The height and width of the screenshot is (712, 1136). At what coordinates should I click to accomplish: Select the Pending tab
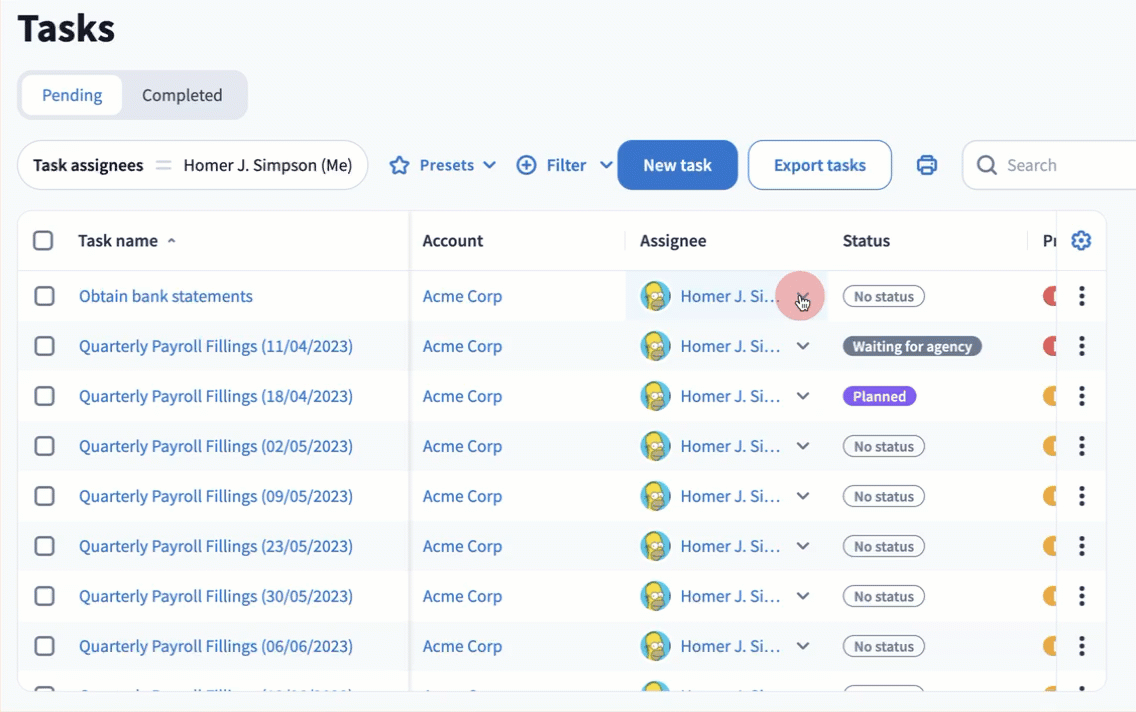click(x=72, y=95)
